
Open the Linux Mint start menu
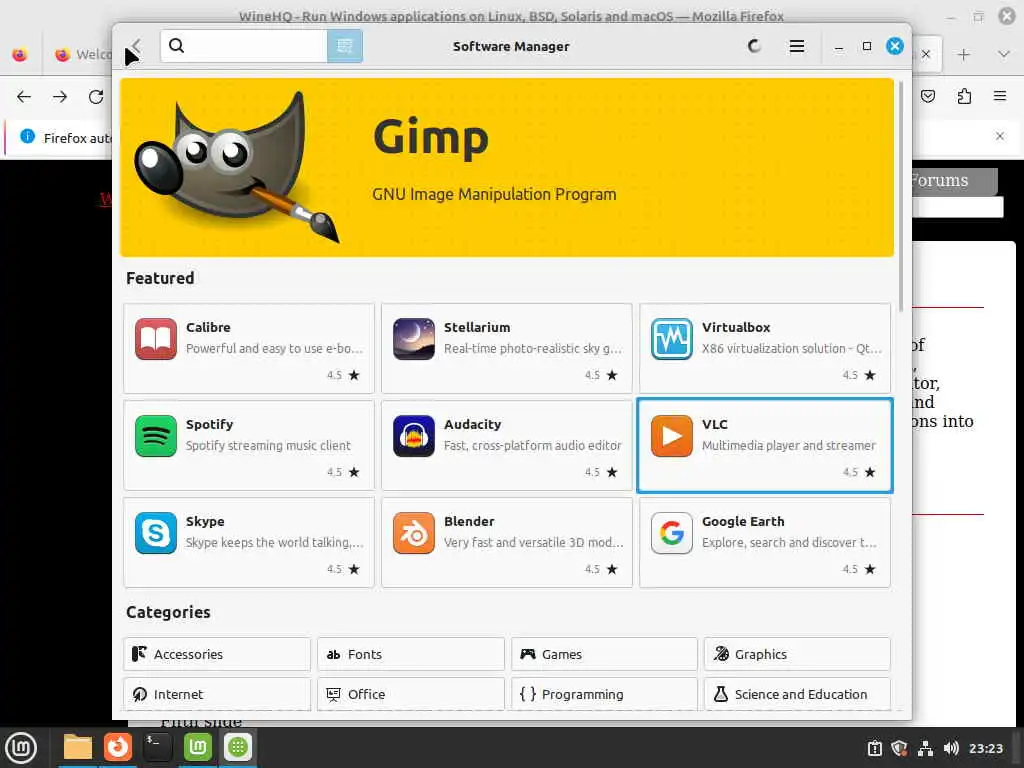click(x=21, y=748)
